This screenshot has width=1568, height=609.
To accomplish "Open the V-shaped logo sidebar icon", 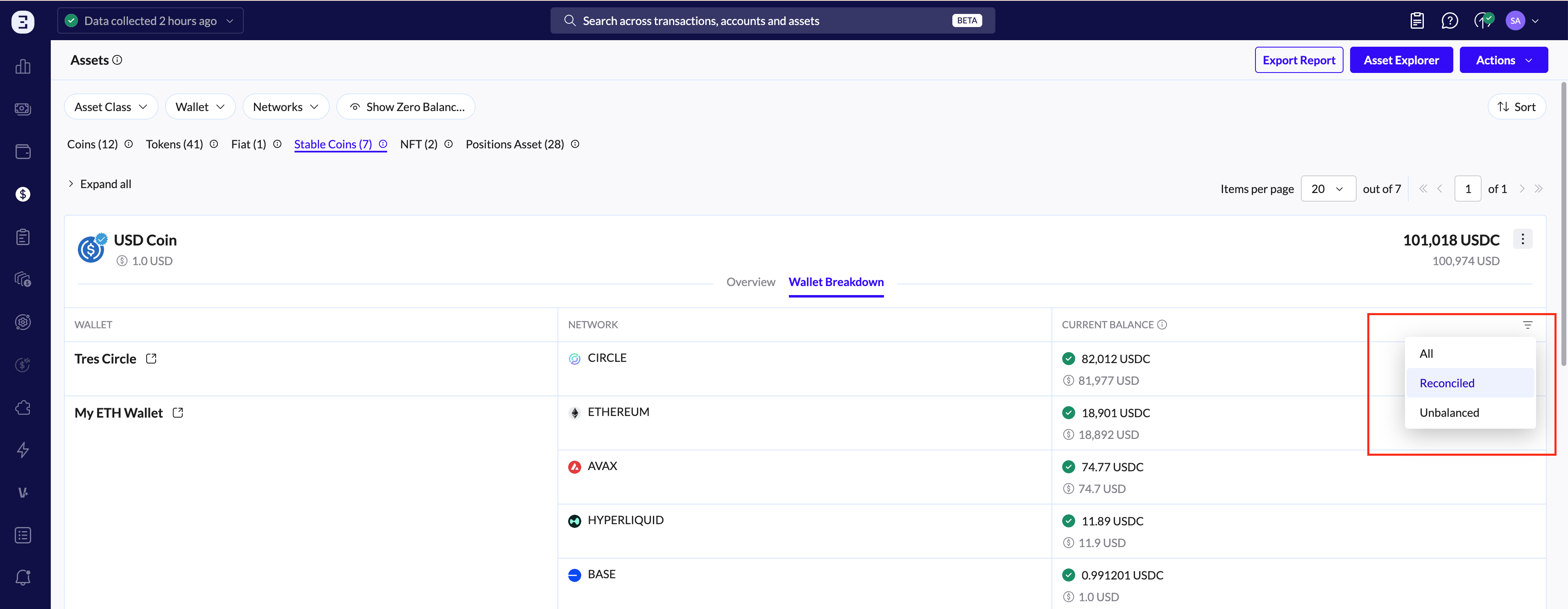I will click(x=23, y=493).
